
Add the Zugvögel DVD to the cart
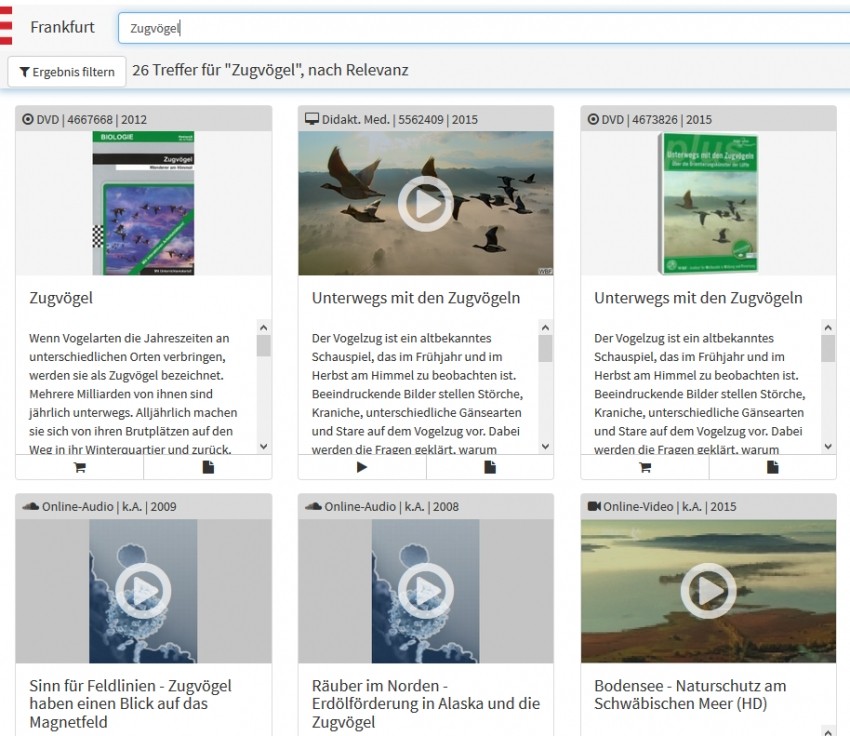point(79,467)
